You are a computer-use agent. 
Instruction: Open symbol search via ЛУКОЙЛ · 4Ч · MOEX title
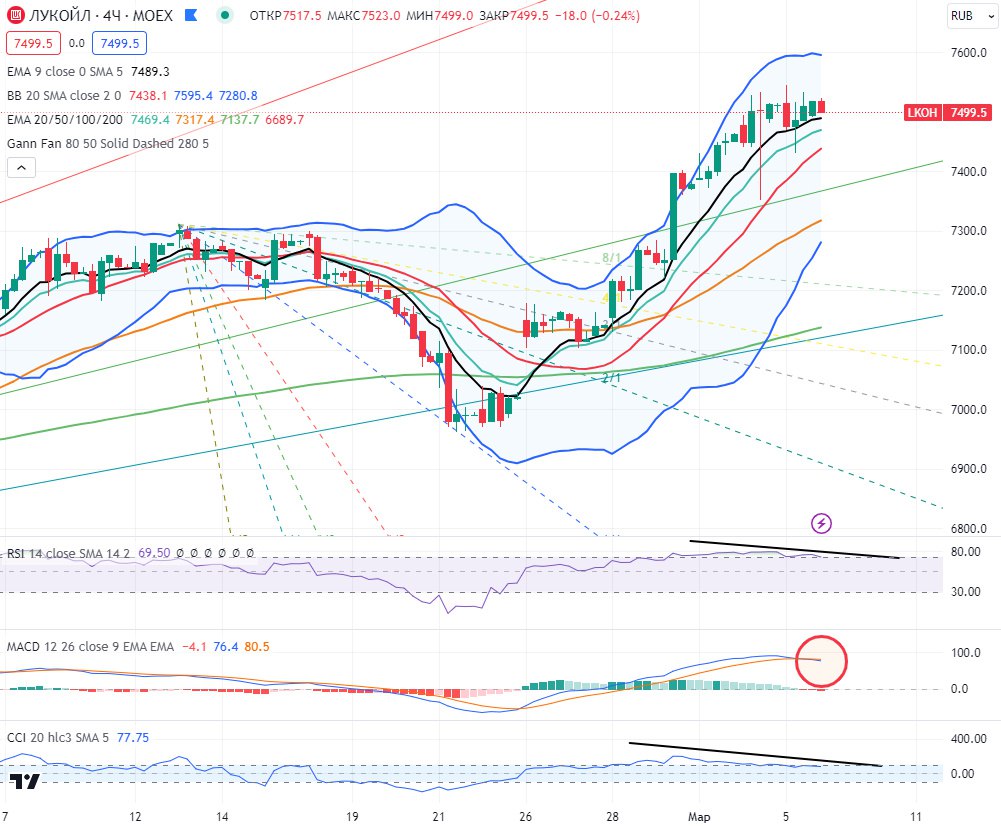101,15
